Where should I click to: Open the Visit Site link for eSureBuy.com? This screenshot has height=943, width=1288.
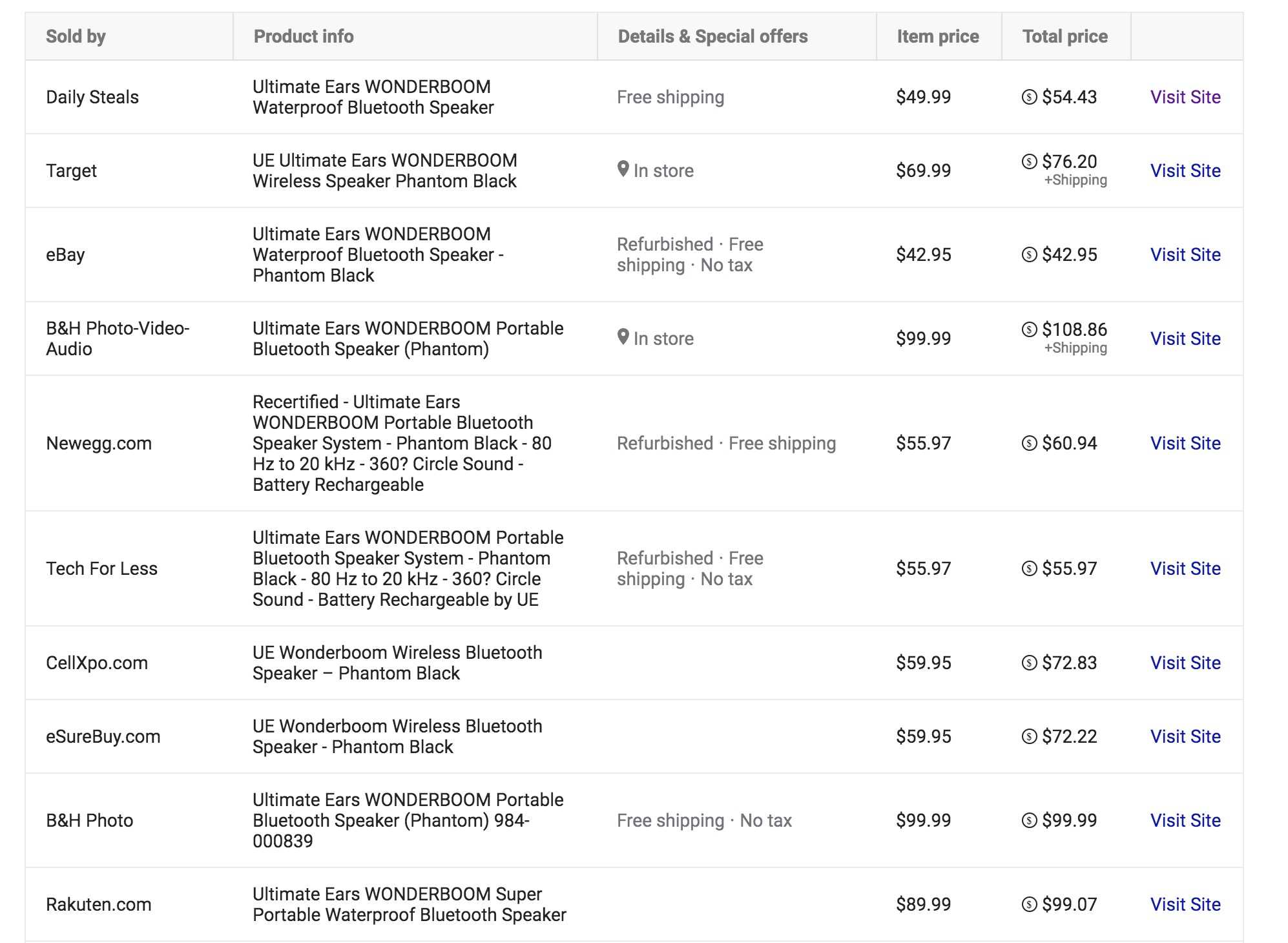[x=1186, y=736]
